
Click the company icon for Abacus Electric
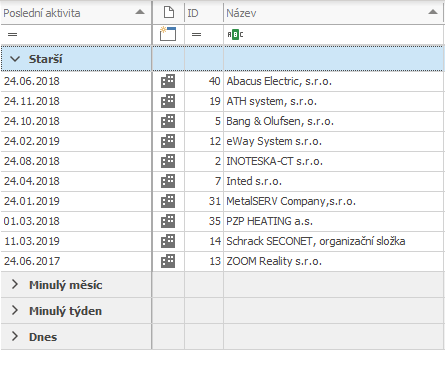(x=168, y=81)
